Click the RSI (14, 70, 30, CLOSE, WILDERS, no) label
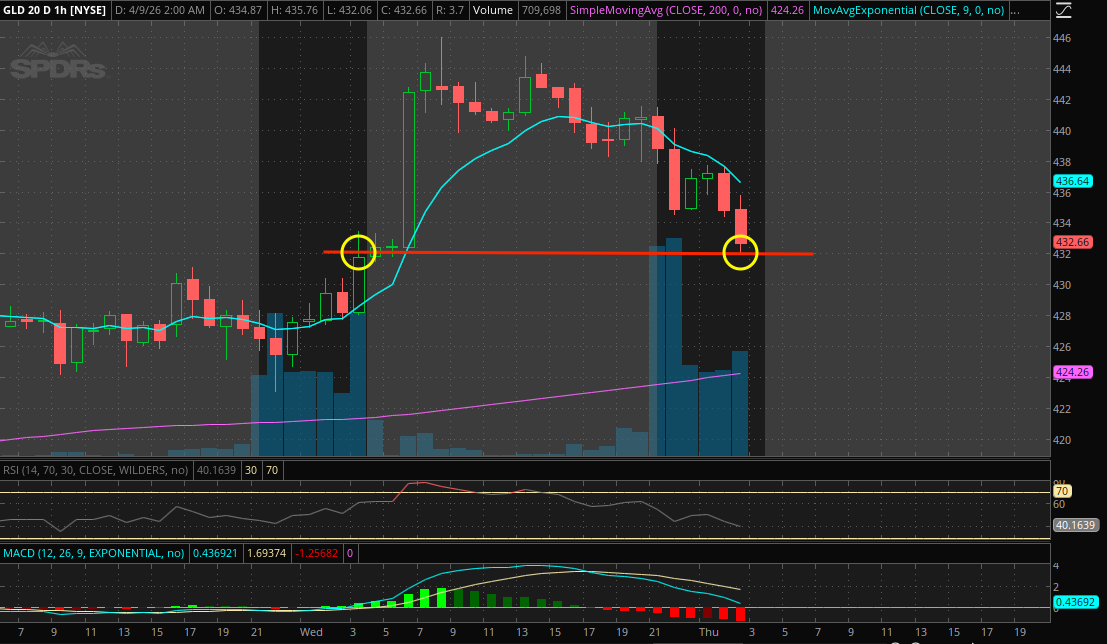The height and width of the screenshot is (644, 1107). click(x=95, y=470)
